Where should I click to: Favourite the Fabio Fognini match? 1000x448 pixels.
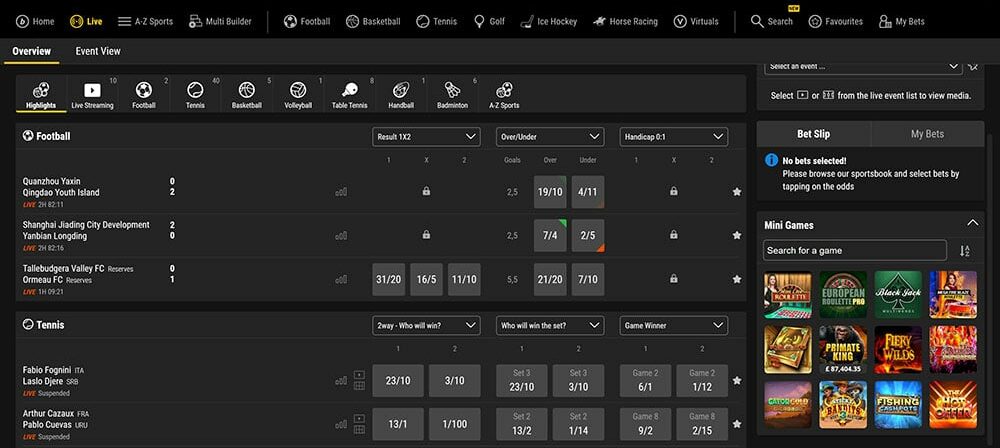(737, 380)
